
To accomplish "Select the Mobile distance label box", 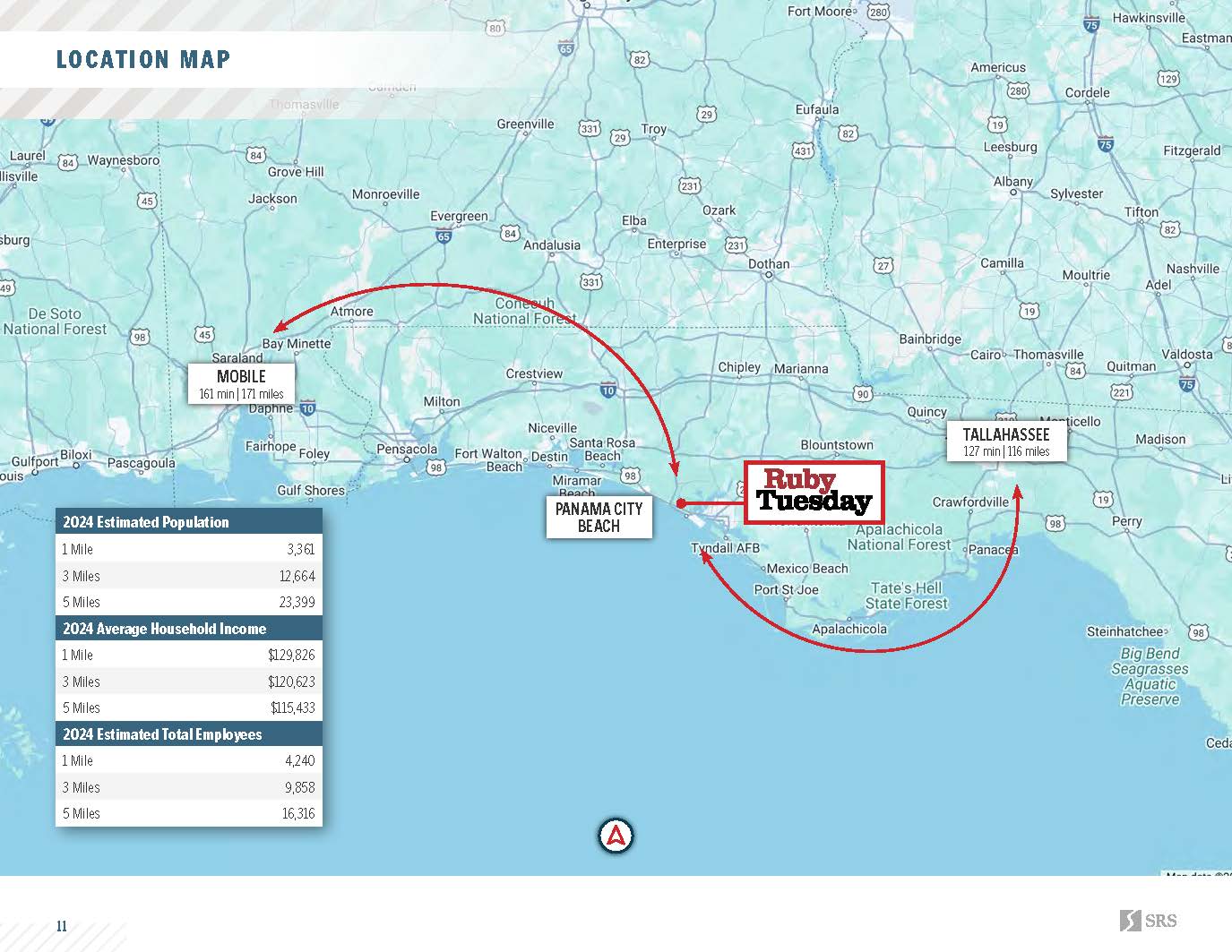I will tap(241, 383).
